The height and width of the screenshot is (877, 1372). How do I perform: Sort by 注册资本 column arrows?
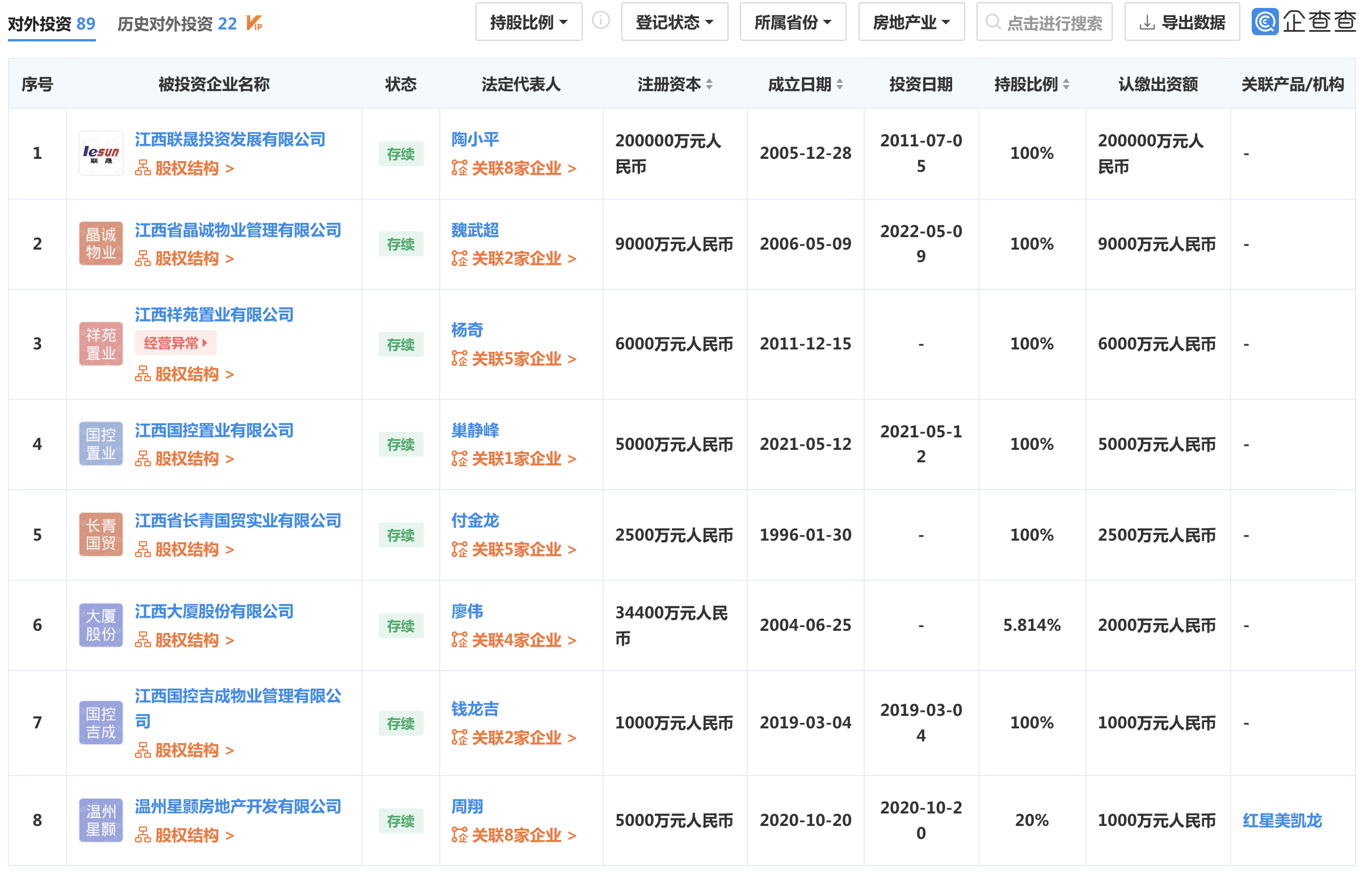pos(709,85)
